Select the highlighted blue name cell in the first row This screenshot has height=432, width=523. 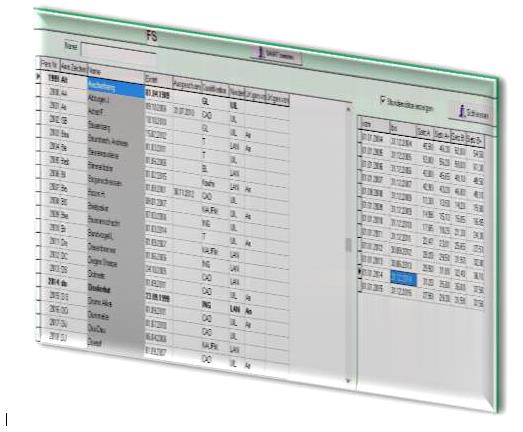116,88
